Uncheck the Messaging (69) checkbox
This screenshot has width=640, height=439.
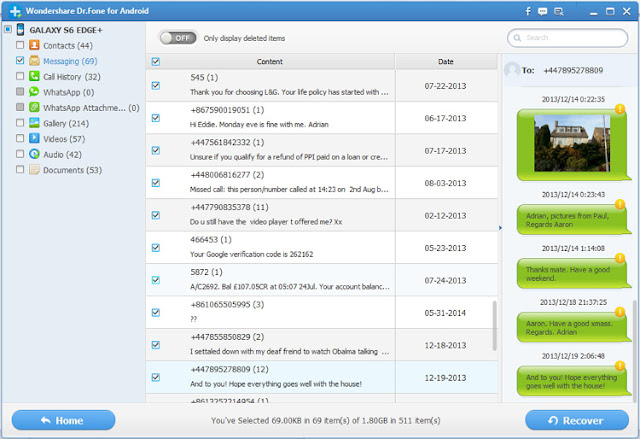point(20,60)
